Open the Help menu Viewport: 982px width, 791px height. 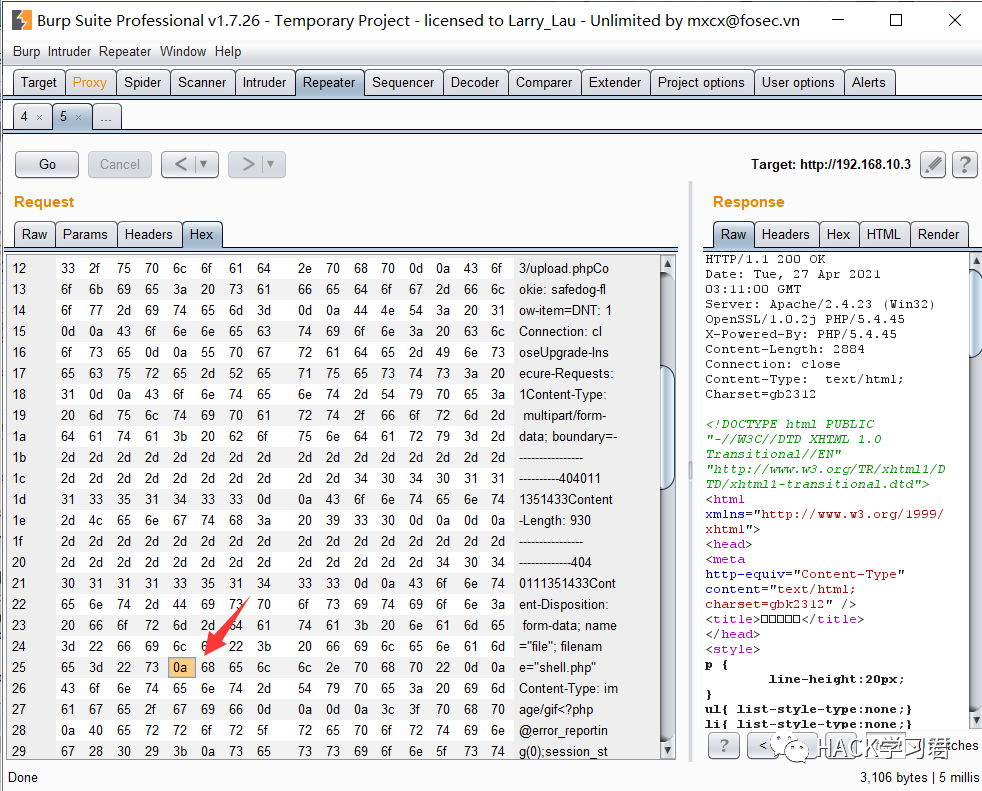pyautogui.click(x=228, y=51)
